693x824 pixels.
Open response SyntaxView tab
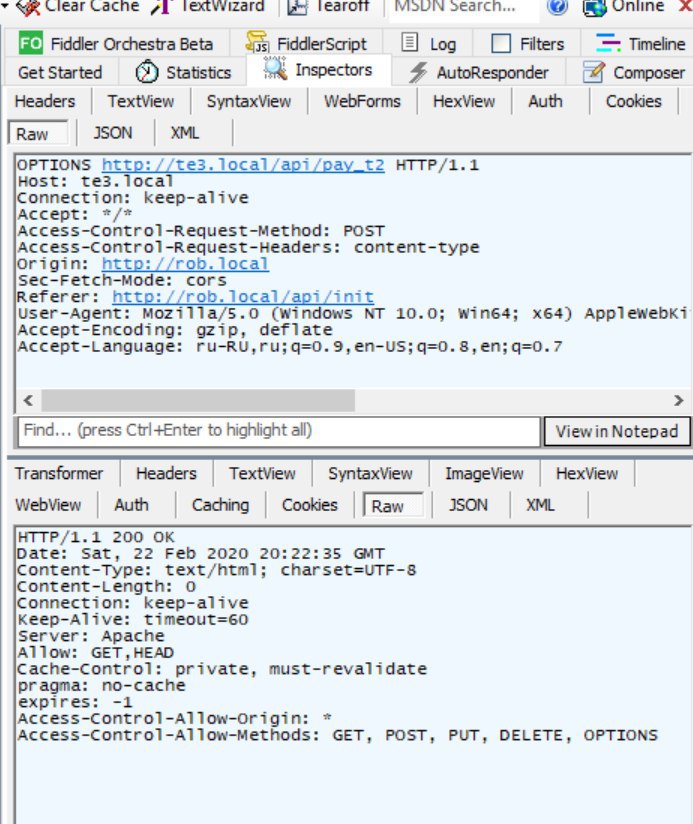pyautogui.click(x=370, y=473)
